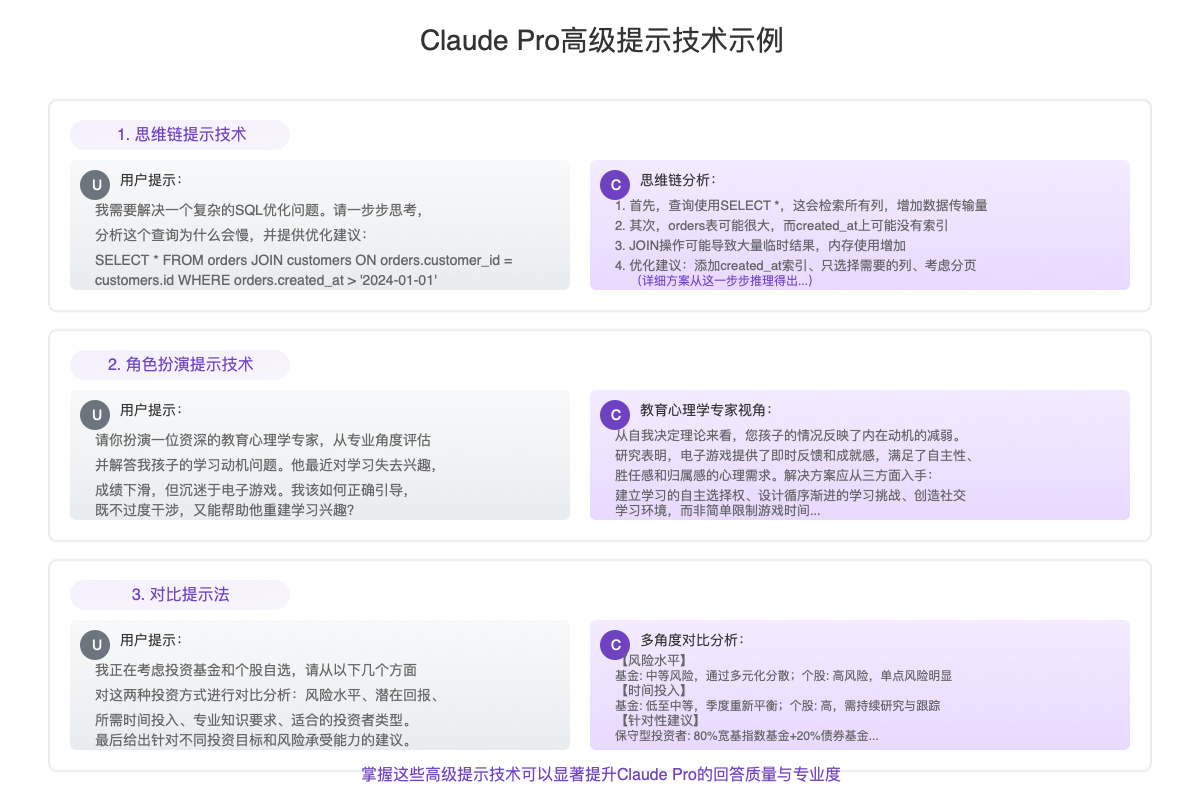Click the line 请你扮演一位资深的教育心理学专家
The width and height of the screenshot is (1200, 800).
(263, 440)
